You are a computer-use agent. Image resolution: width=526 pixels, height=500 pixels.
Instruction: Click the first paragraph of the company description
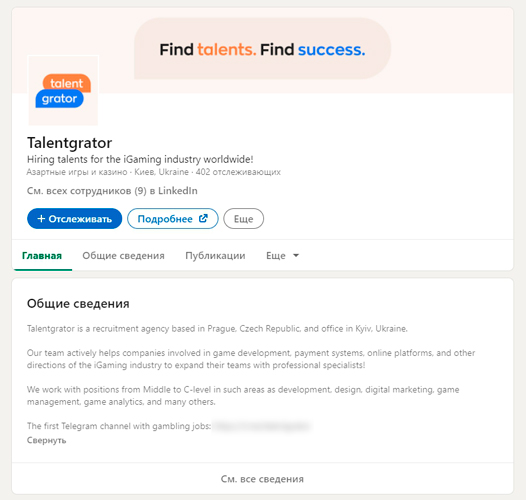[x=217, y=329]
